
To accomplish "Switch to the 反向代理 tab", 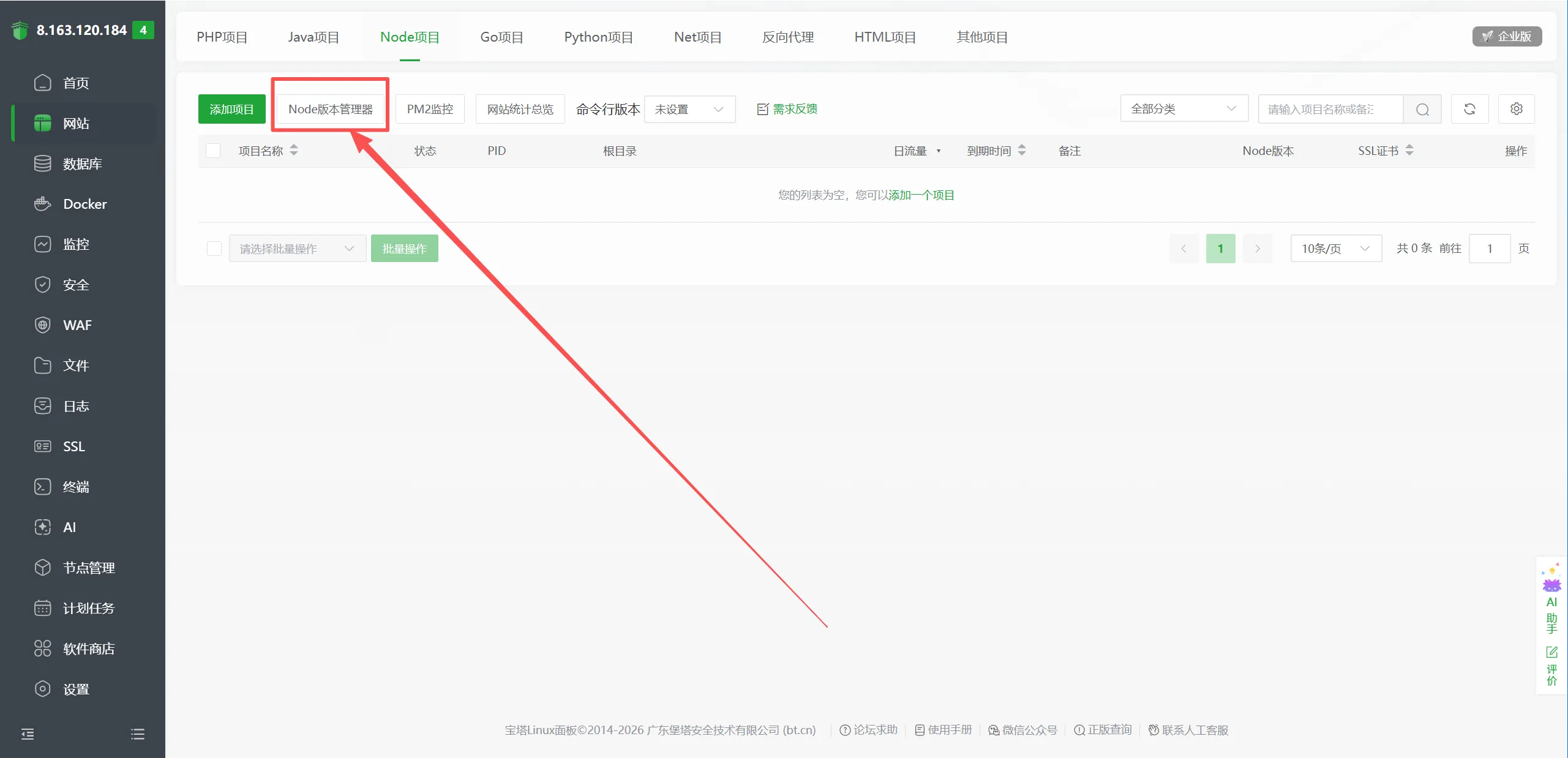I will click(787, 37).
